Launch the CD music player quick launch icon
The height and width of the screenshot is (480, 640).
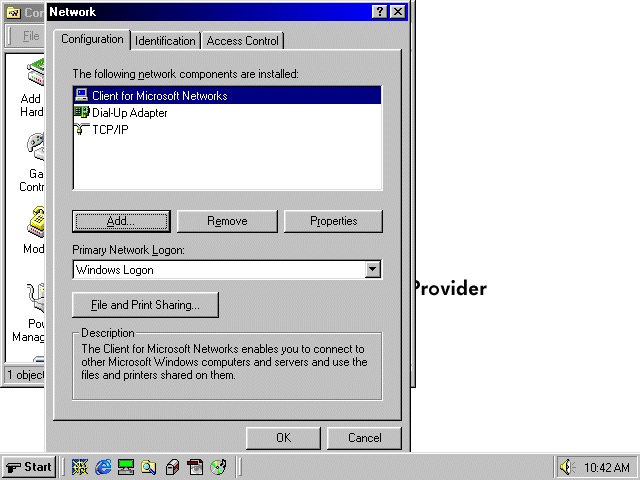tap(218, 467)
